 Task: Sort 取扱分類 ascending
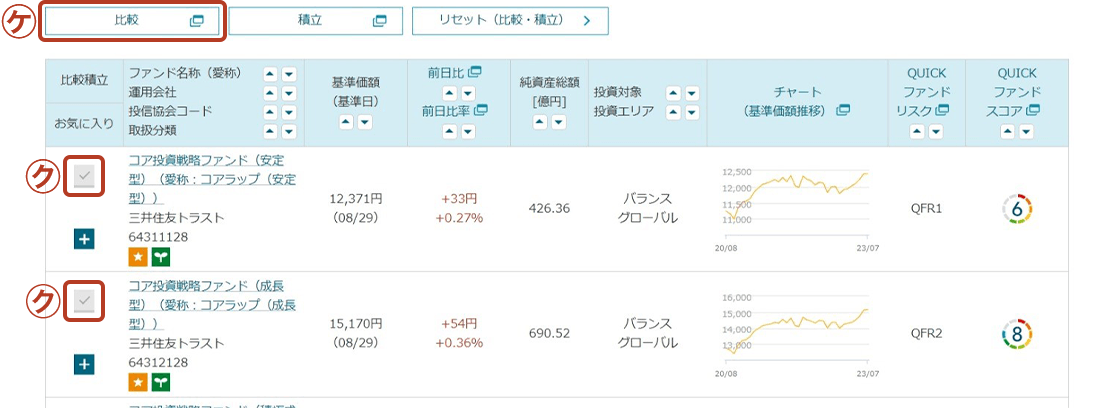tap(271, 131)
